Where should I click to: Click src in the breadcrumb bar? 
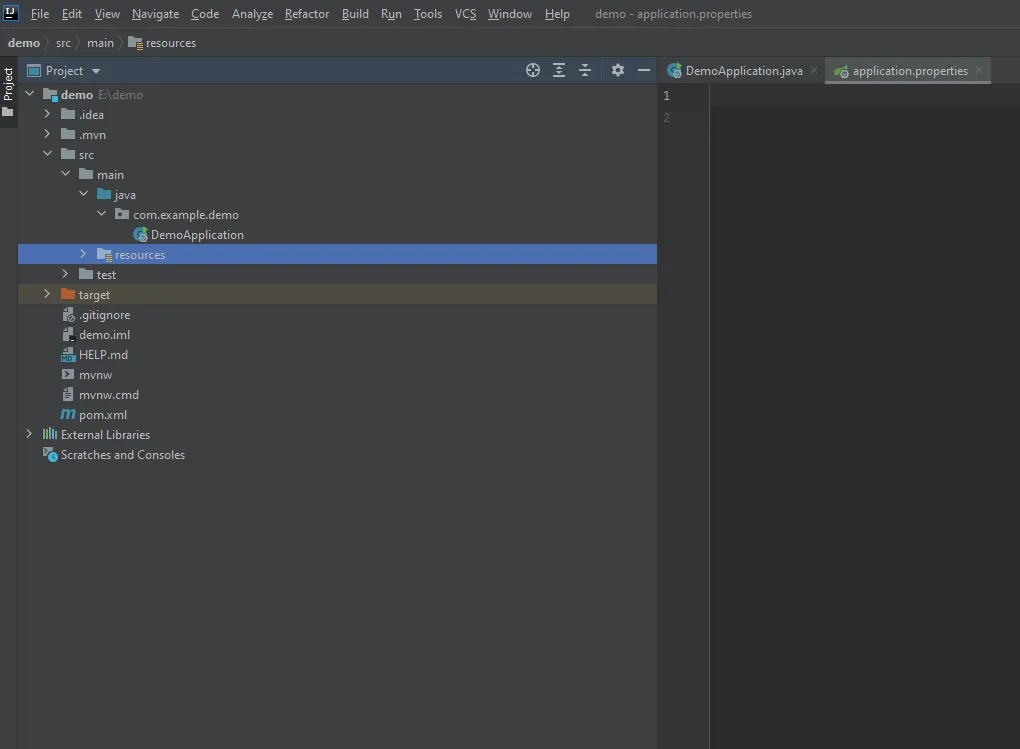point(63,43)
